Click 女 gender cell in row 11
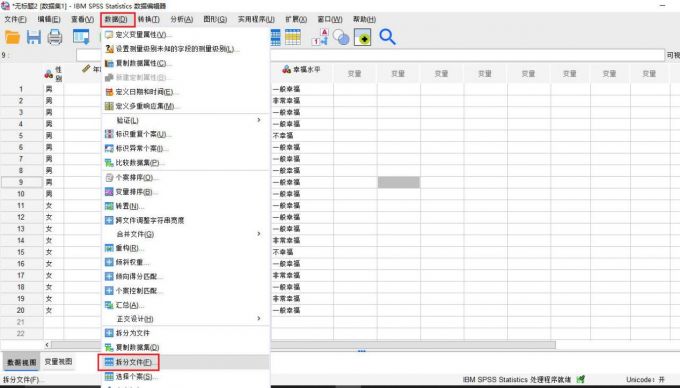The height and width of the screenshot is (388, 680). tap(54, 205)
